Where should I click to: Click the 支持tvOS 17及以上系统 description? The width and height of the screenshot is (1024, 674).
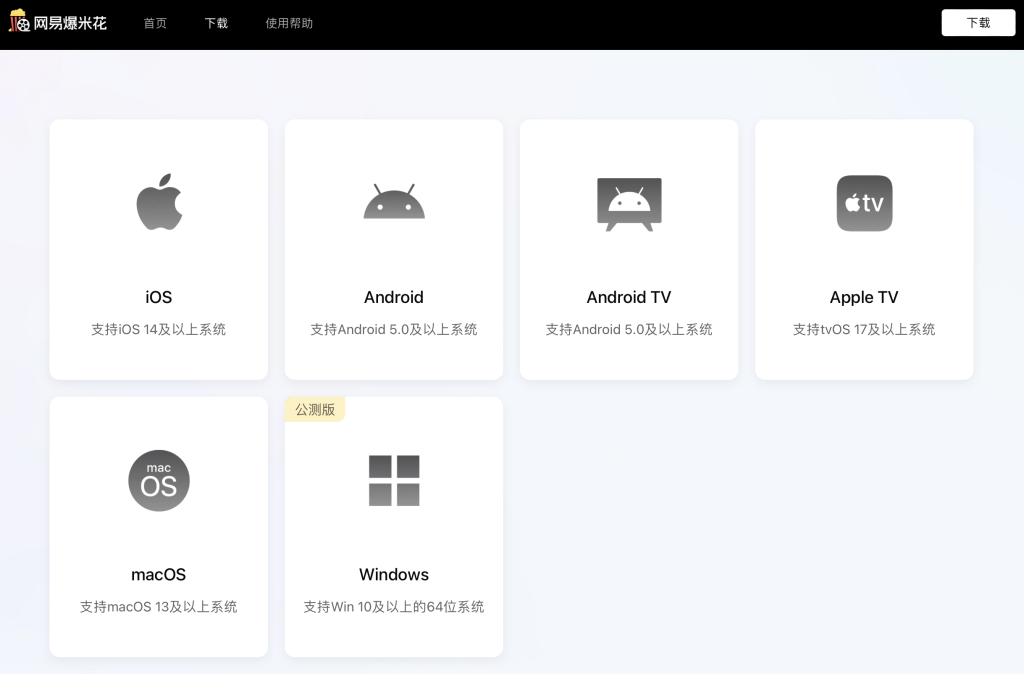tap(864, 329)
